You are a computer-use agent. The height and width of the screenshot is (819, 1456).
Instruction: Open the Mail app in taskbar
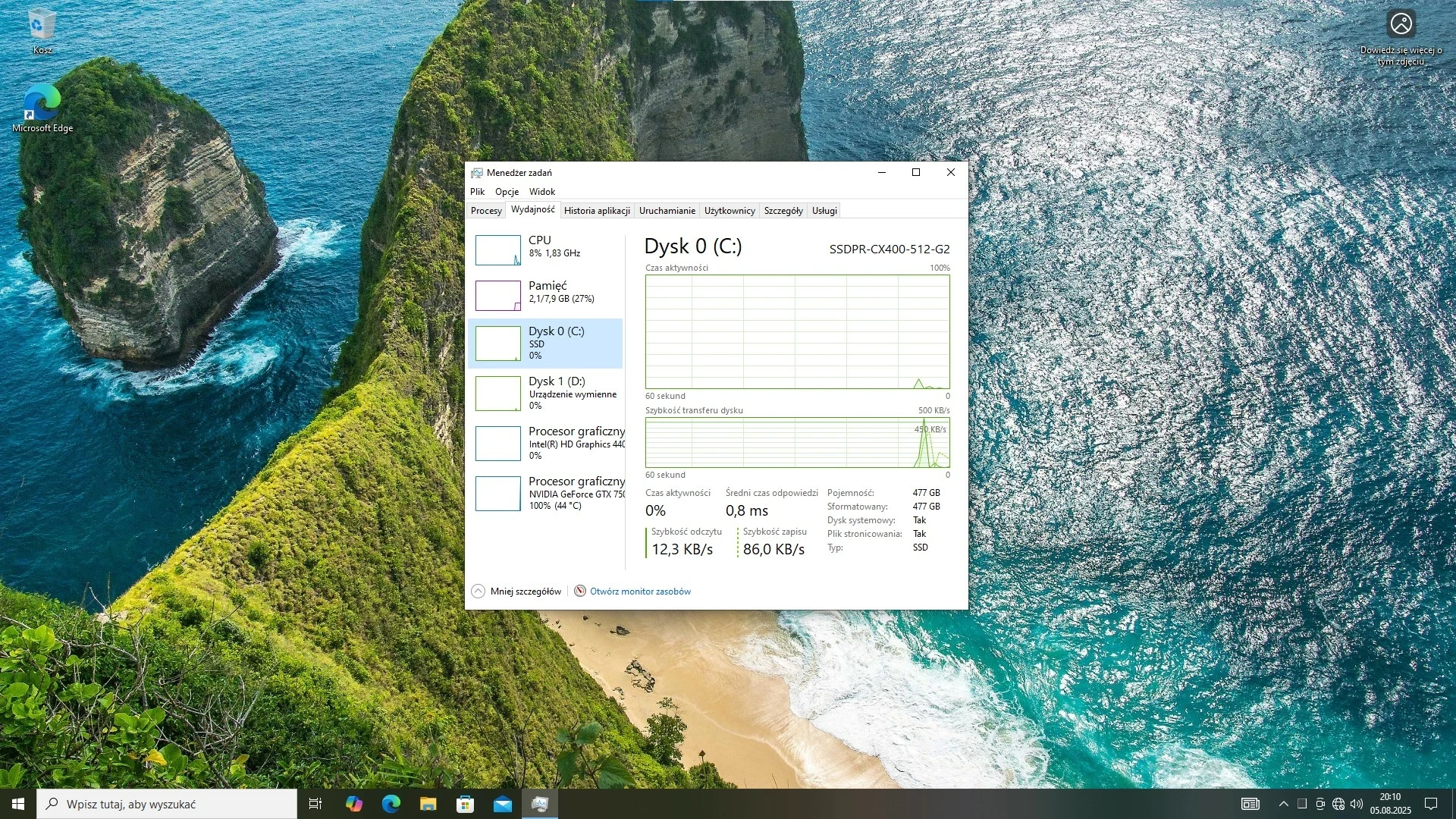[x=502, y=804]
